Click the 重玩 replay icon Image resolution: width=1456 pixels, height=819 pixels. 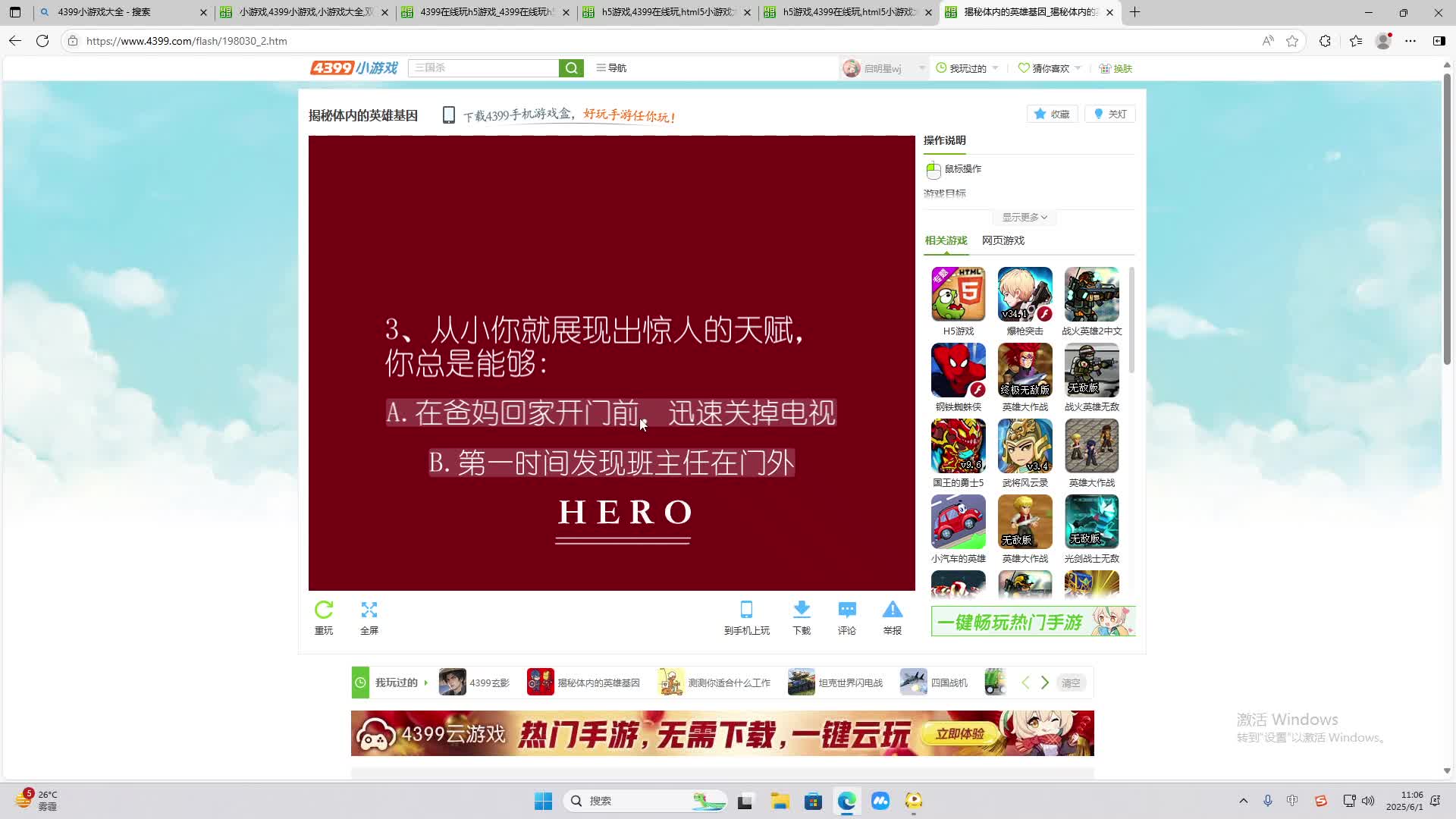click(x=324, y=610)
